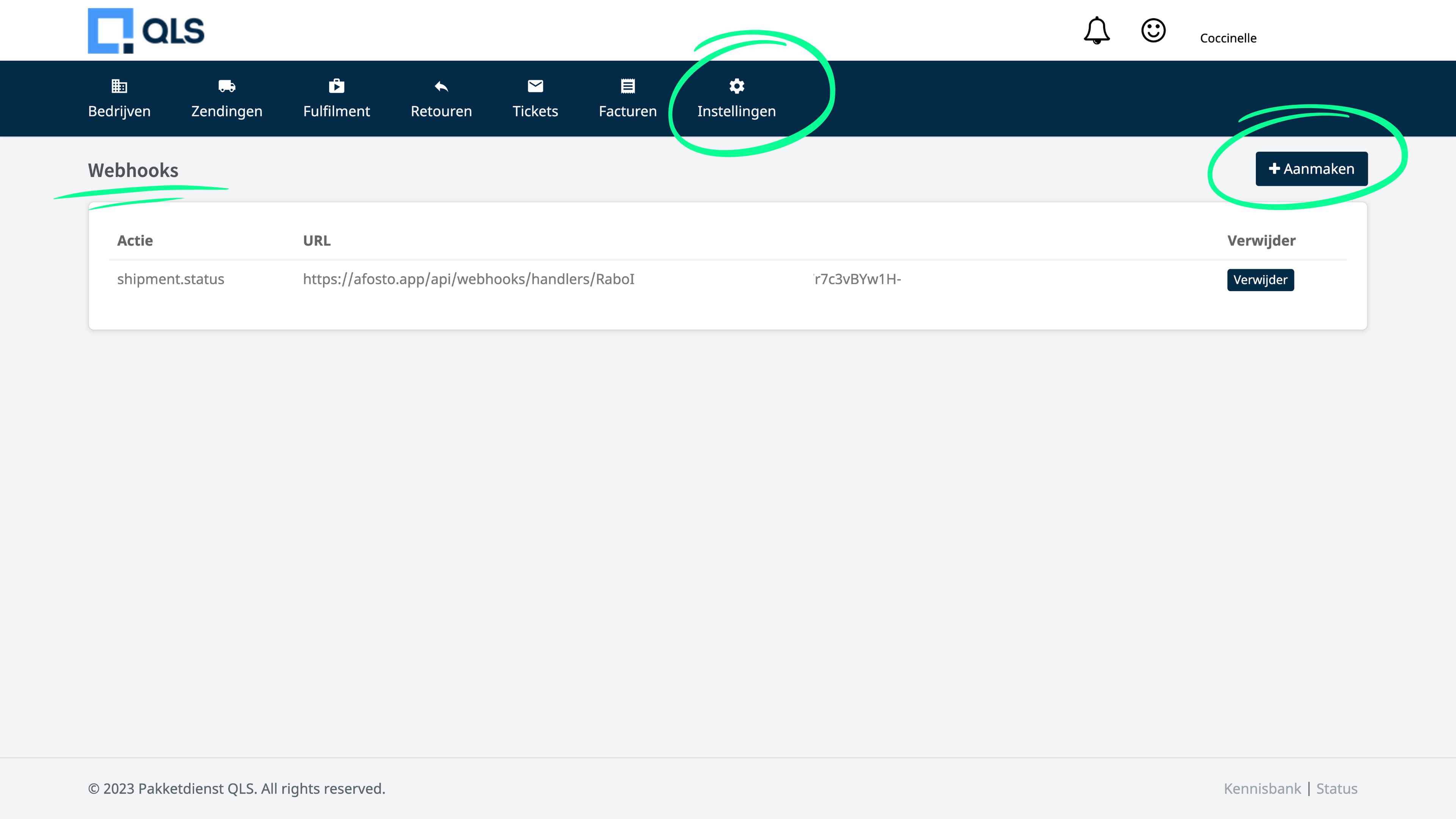Click the Instellingen gear icon
Screen dimensions: 1456x819
[736, 86]
